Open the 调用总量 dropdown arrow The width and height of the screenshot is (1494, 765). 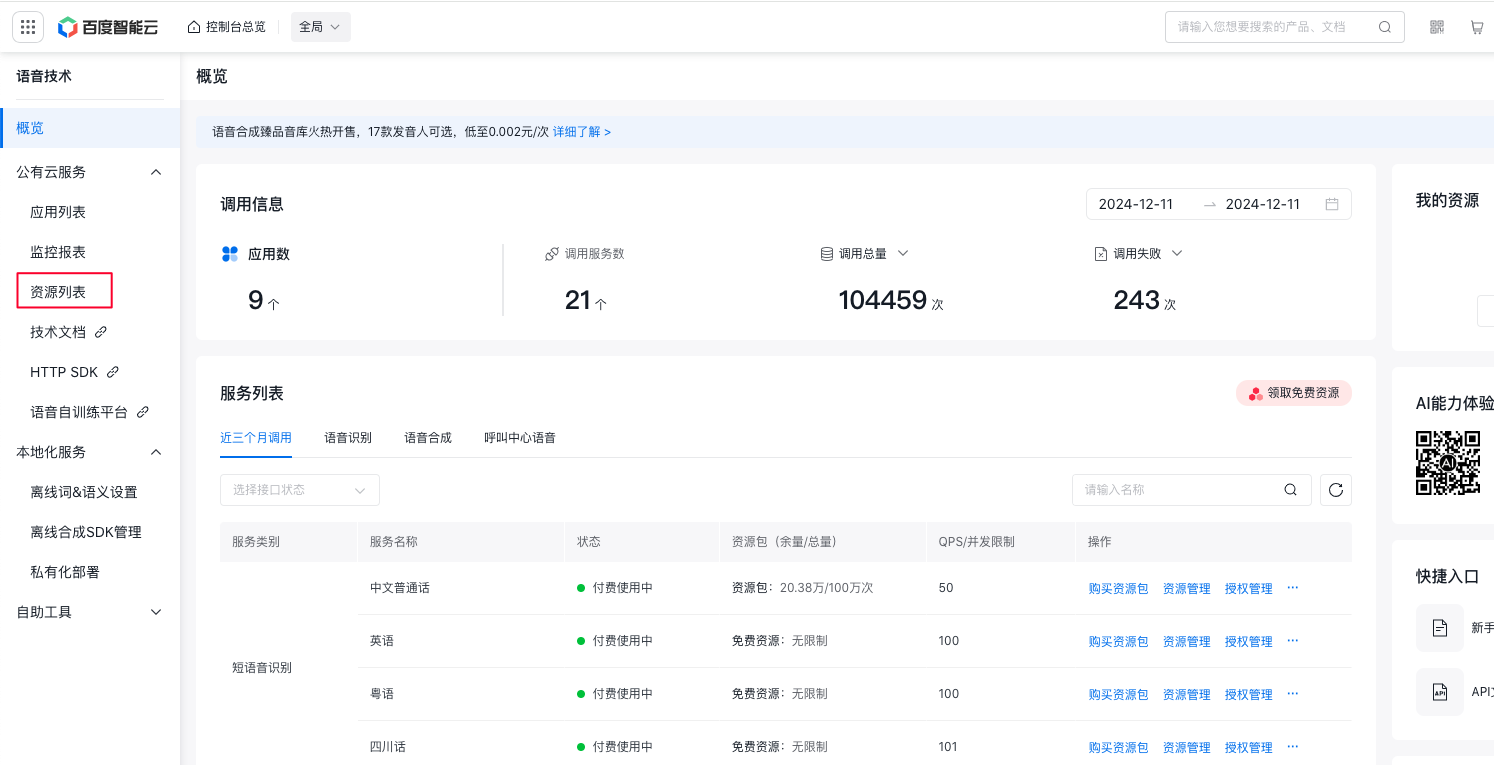tap(903, 253)
